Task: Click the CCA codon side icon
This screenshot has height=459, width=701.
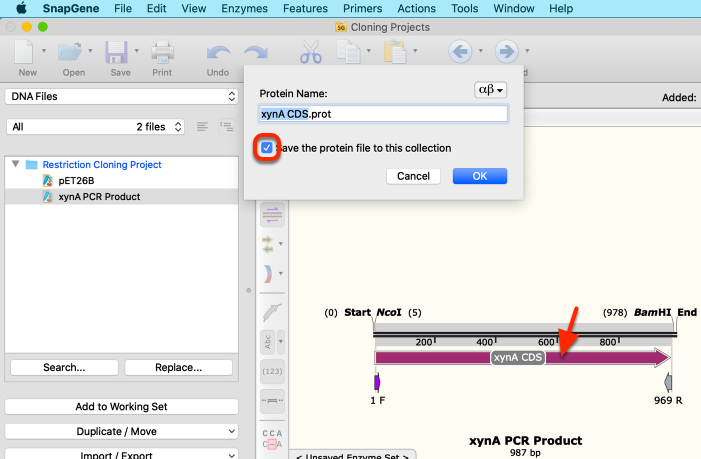Action: pos(272,438)
